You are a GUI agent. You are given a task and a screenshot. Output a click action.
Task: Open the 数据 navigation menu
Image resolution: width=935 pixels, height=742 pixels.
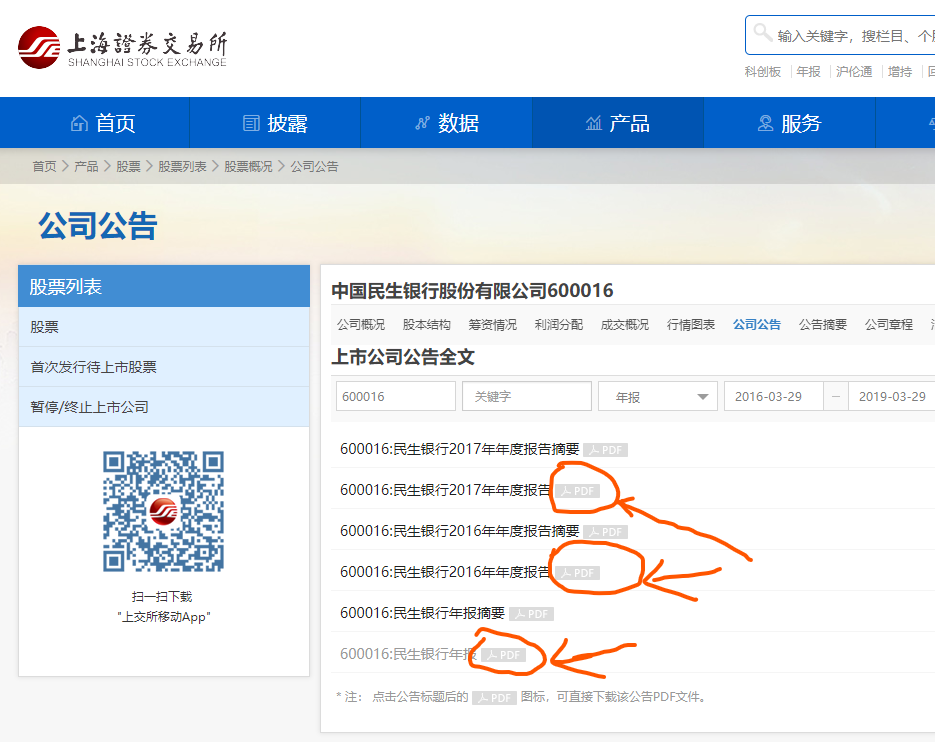pos(447,123)
